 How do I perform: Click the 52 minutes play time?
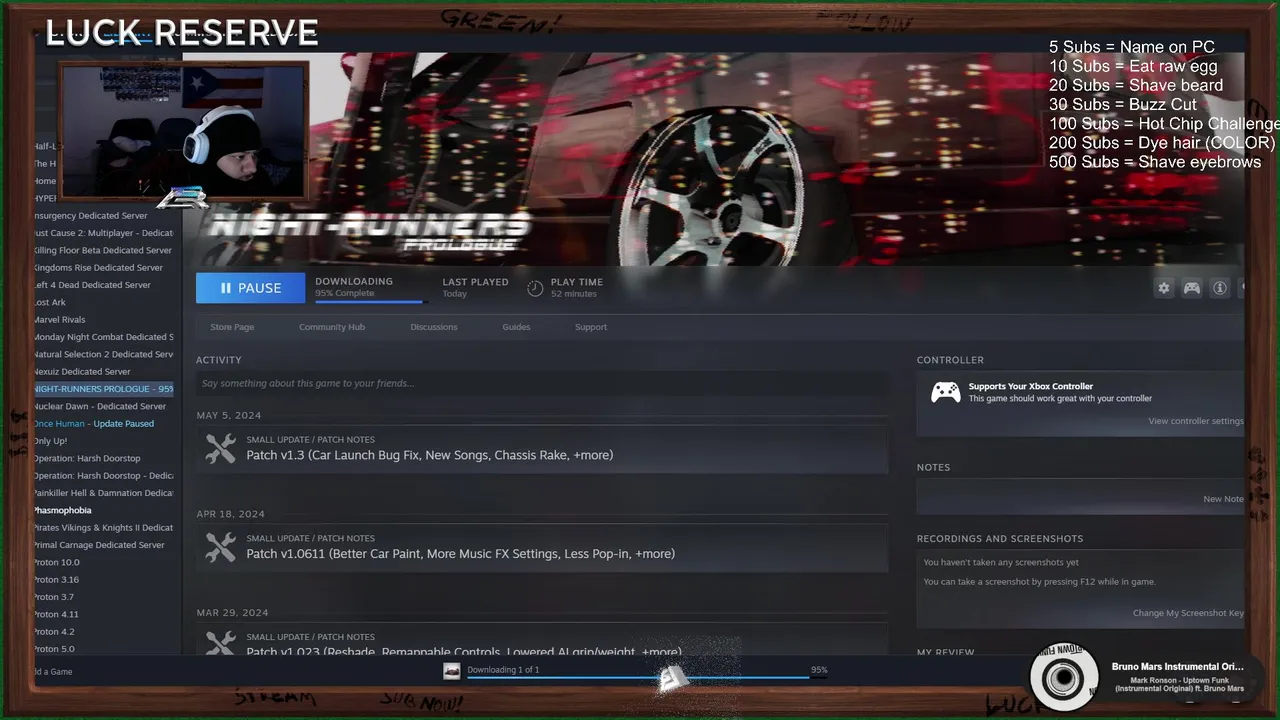pos(574,294)
